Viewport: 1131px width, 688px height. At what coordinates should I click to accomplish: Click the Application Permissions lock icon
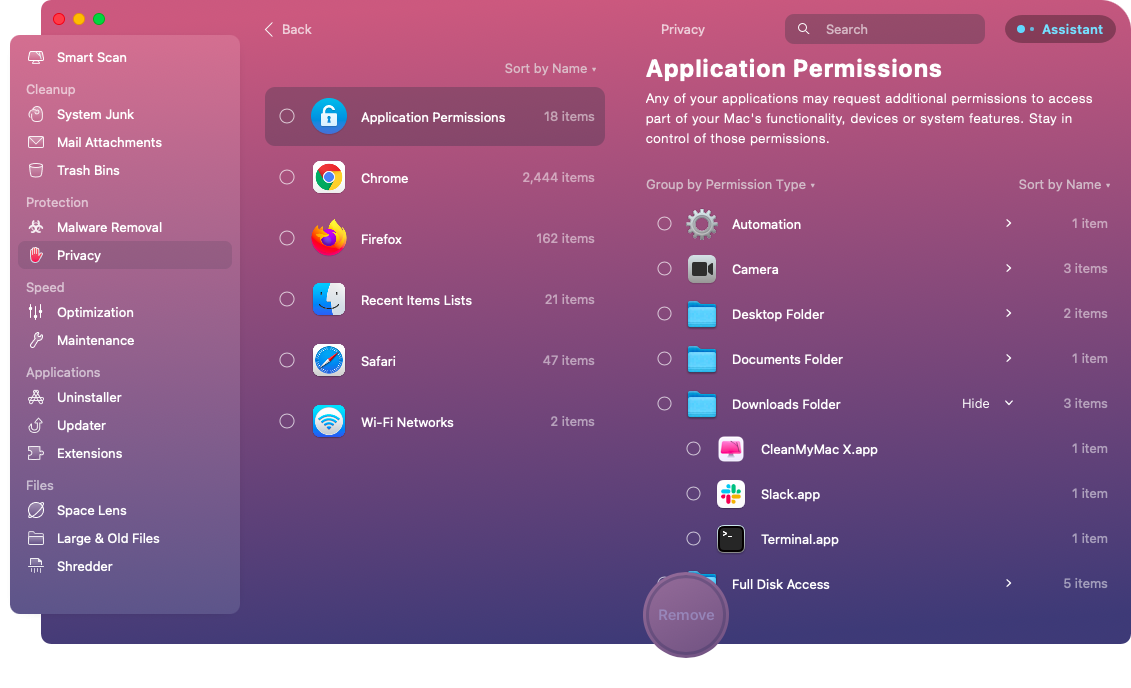(329, 116)
